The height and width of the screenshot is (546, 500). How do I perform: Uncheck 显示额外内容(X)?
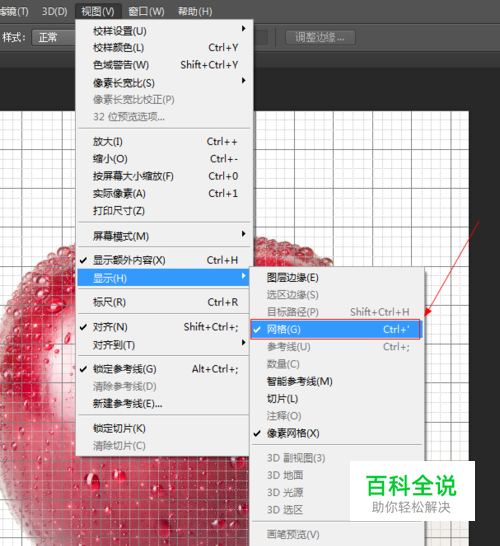click(164, 260)
